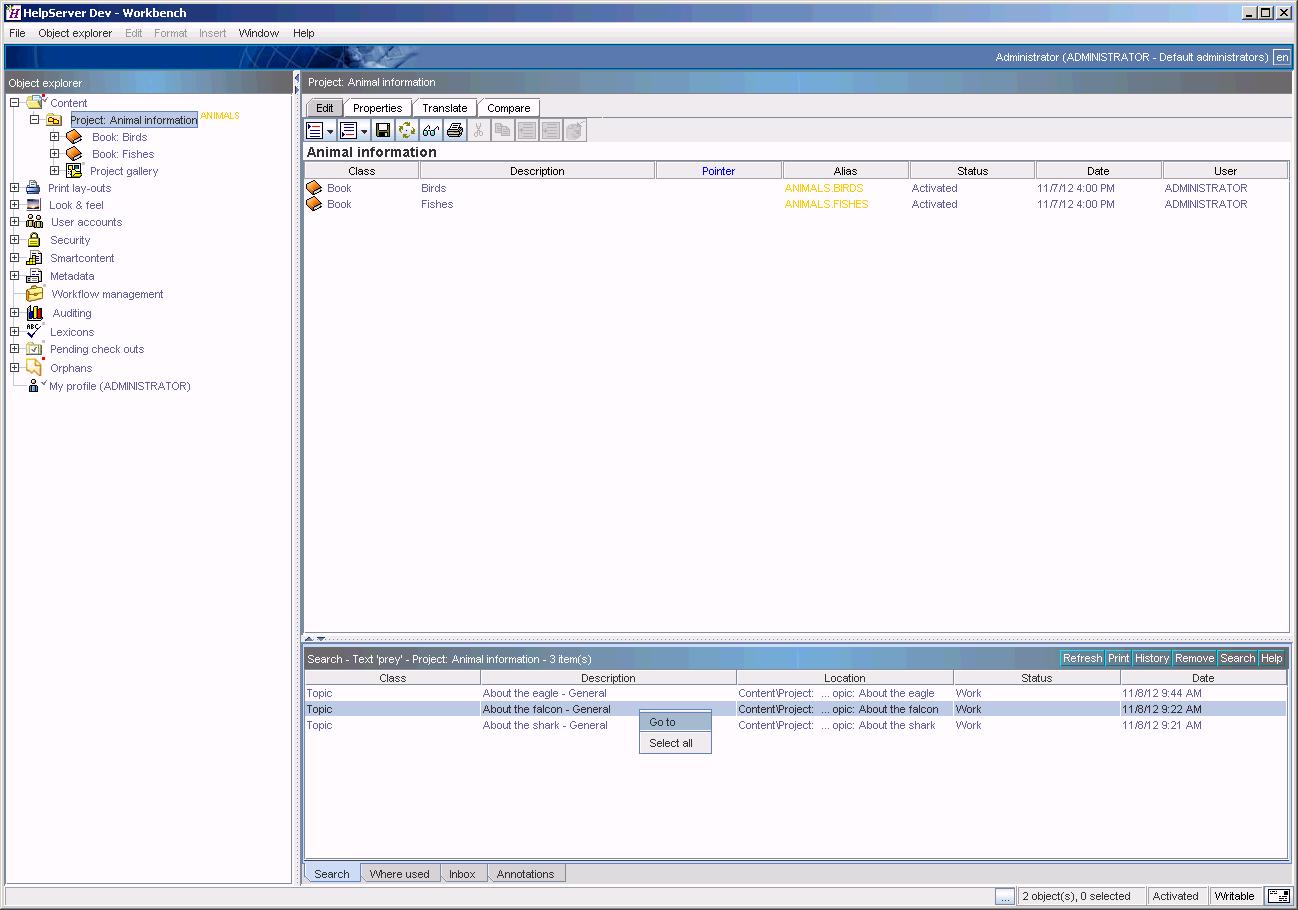Click the 'en' language button
Screen dimensions: 1298x910
pyautogui.click(x=1282, y=57)
